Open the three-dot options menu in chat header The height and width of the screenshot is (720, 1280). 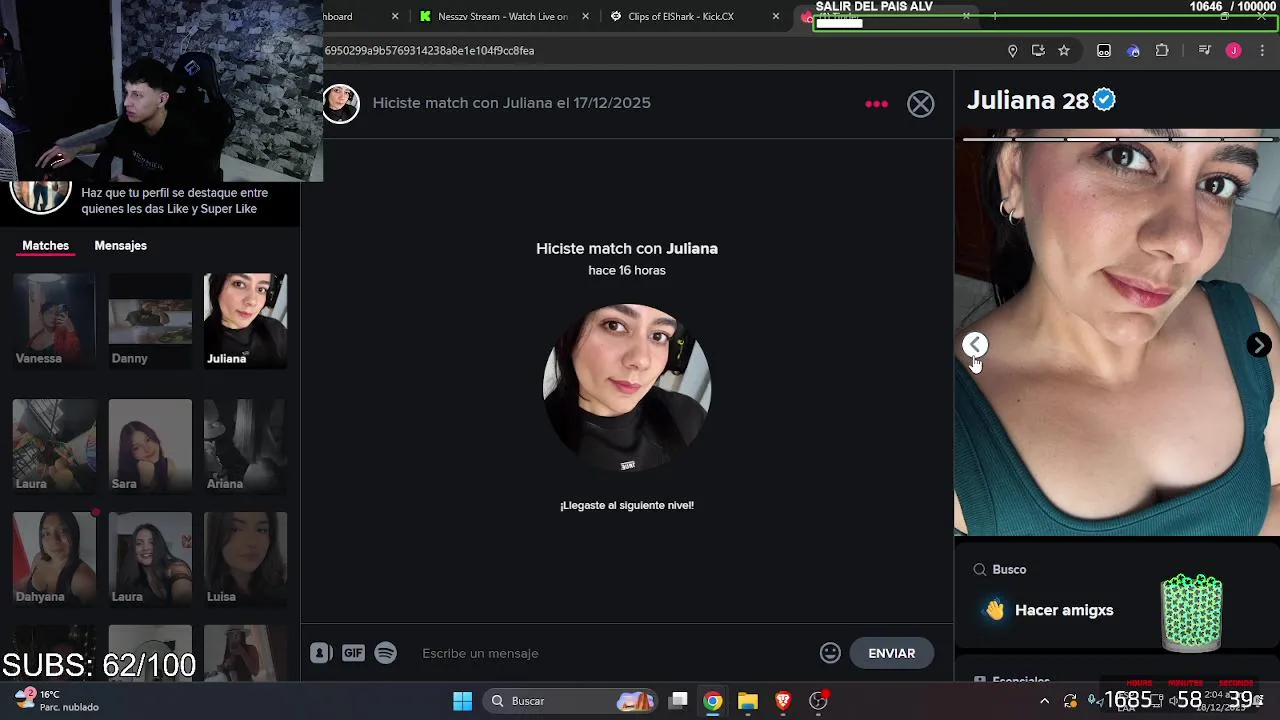(876, 104)
